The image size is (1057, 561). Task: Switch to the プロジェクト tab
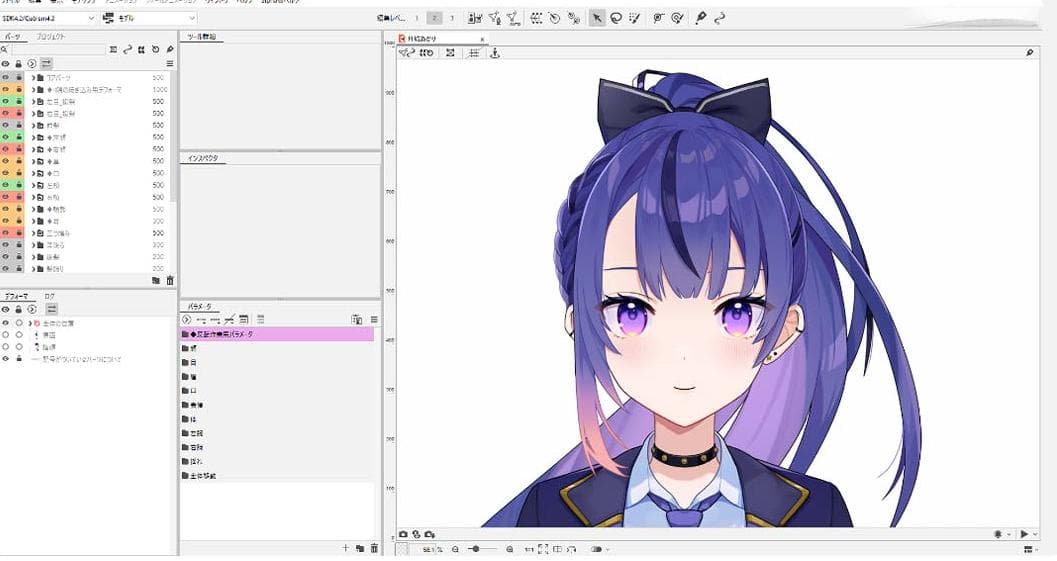(x=50, y=36)
